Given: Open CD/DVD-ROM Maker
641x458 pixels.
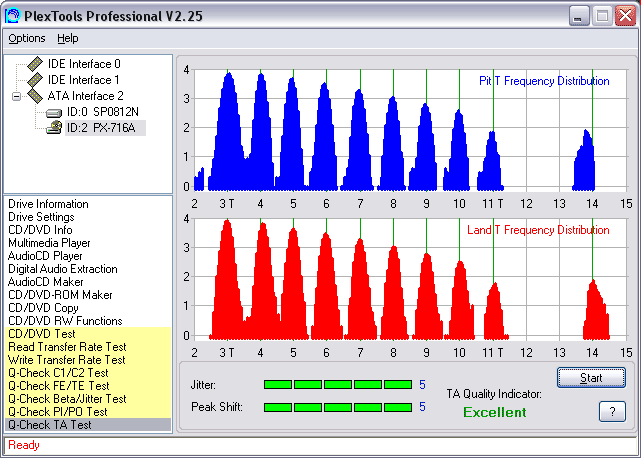Looking at the screenshot, I should [x=60, y=295].
